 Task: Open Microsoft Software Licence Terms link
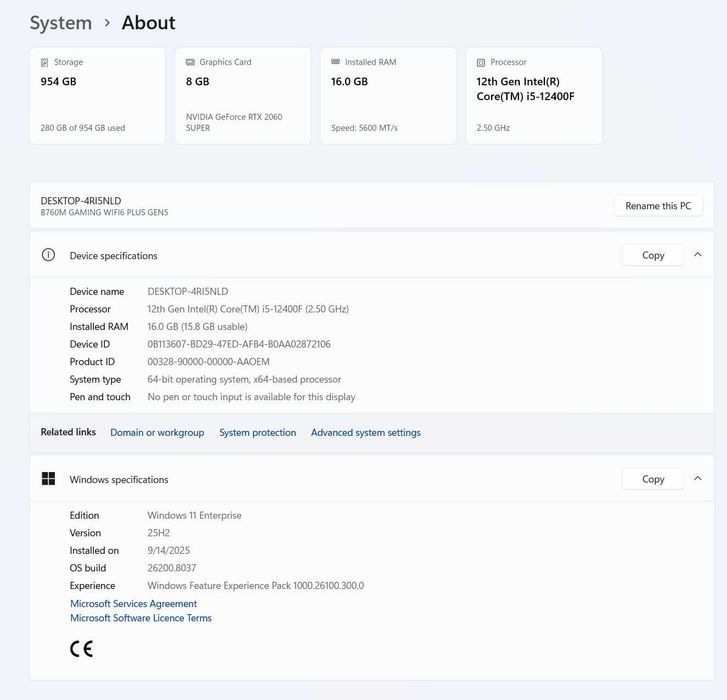(141, 618)
